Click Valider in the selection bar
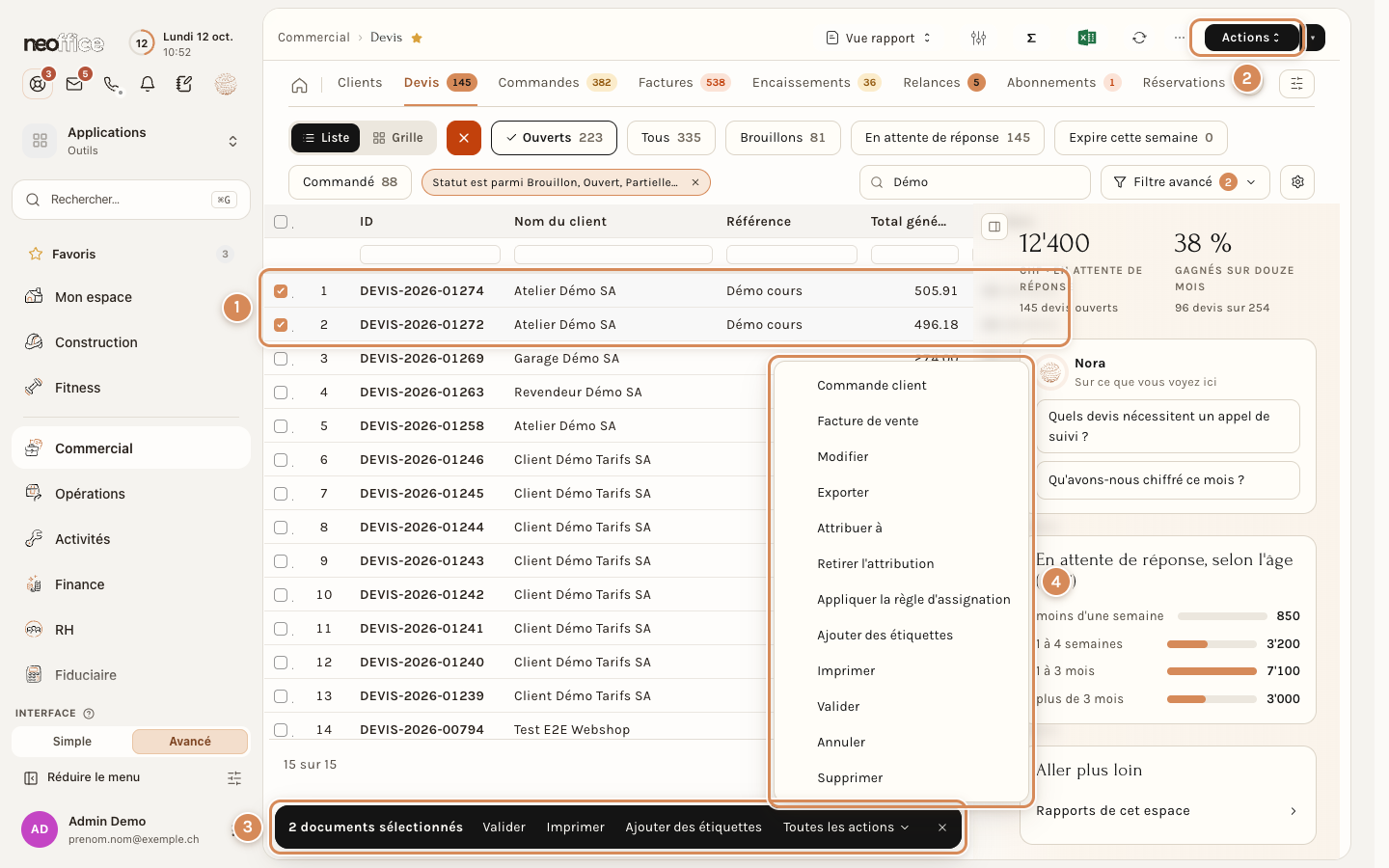 [504, 827]
